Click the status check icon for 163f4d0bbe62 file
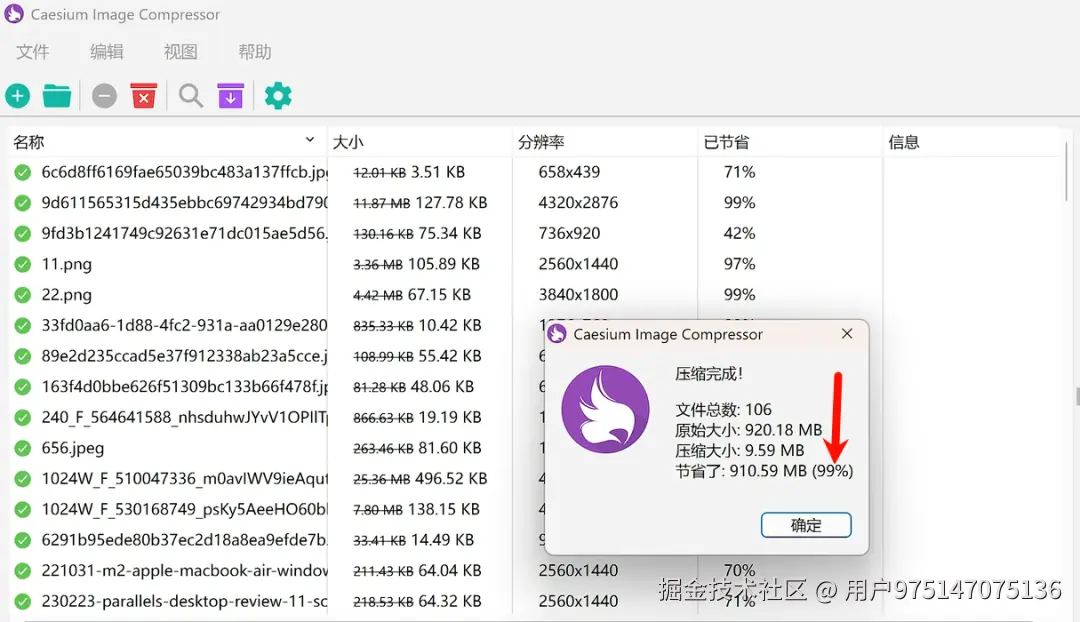1080x622 pixels. click(x=23, y=386)
